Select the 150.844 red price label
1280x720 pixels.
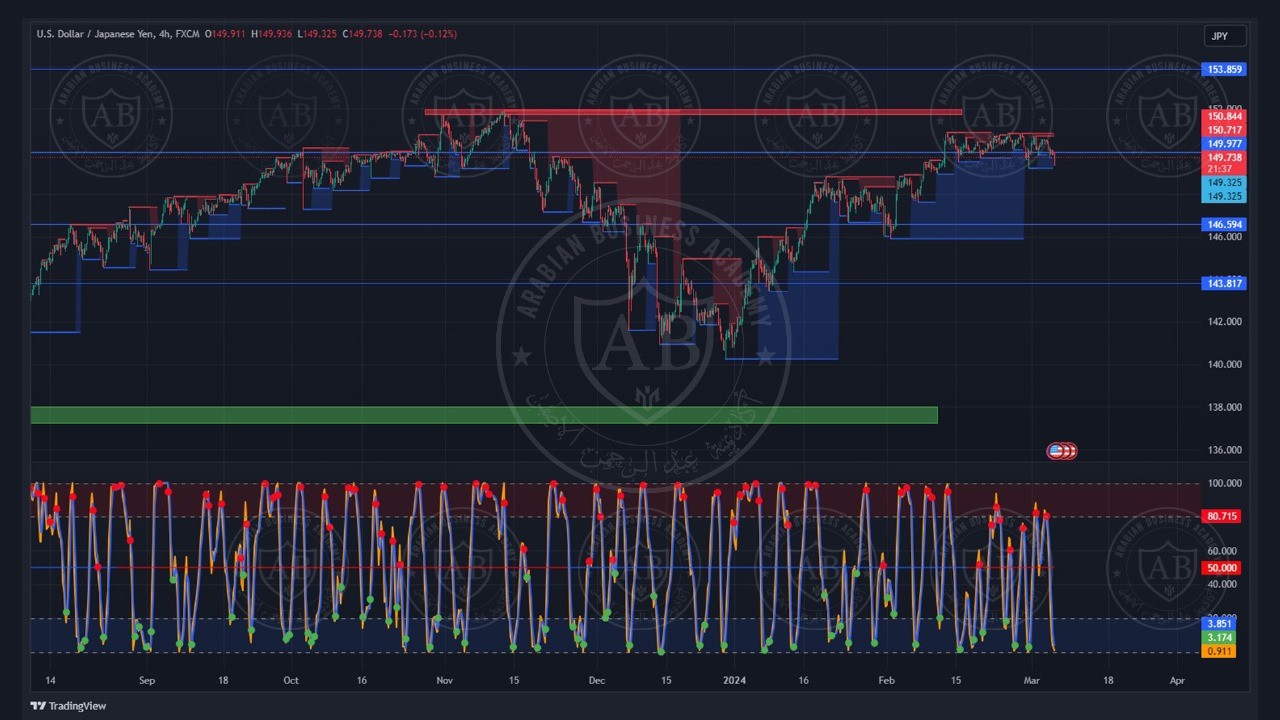[x=1224, y=117]
